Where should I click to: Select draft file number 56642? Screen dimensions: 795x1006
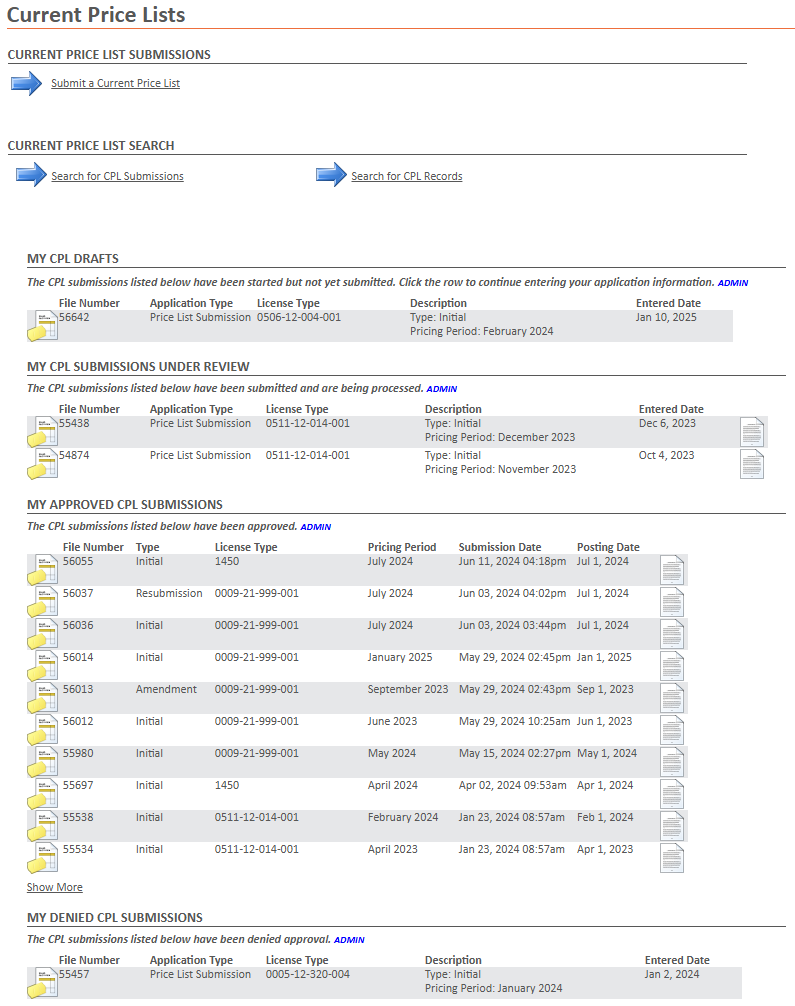click(x=74, y=318)
